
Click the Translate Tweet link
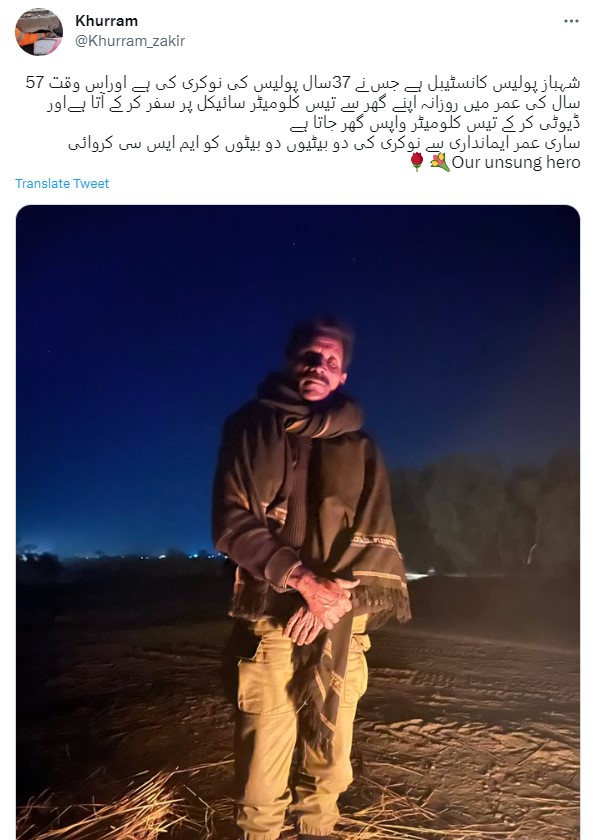click(x=62, y=183)
